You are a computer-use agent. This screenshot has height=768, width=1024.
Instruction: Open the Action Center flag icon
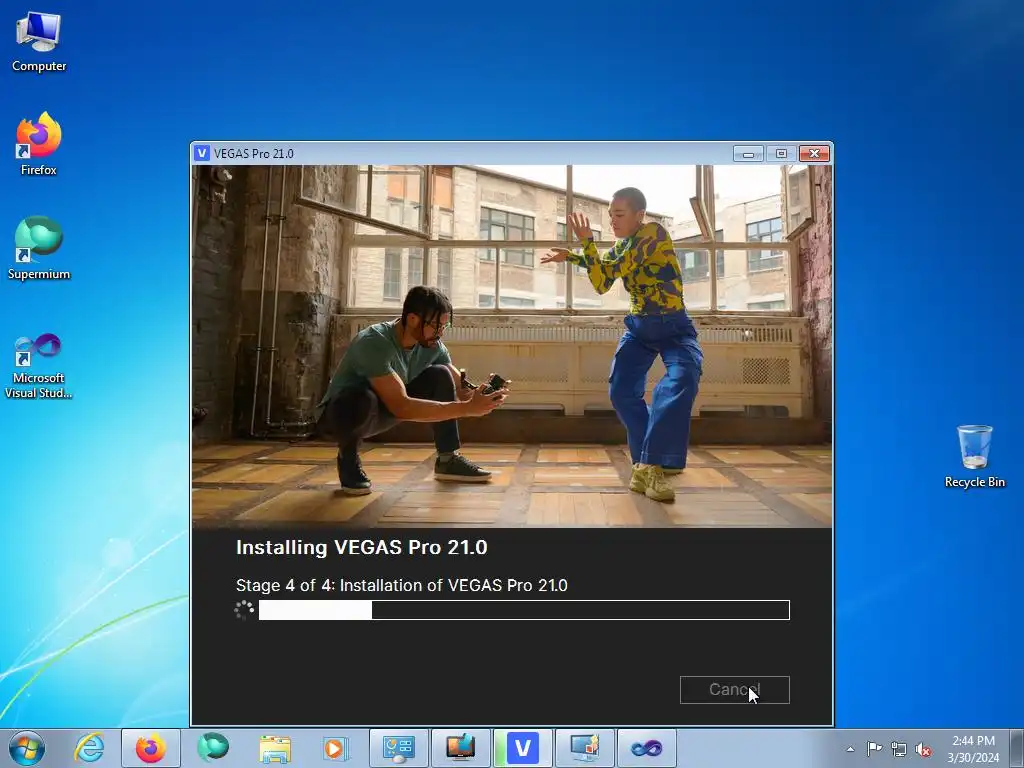click(x=874, y=749)
